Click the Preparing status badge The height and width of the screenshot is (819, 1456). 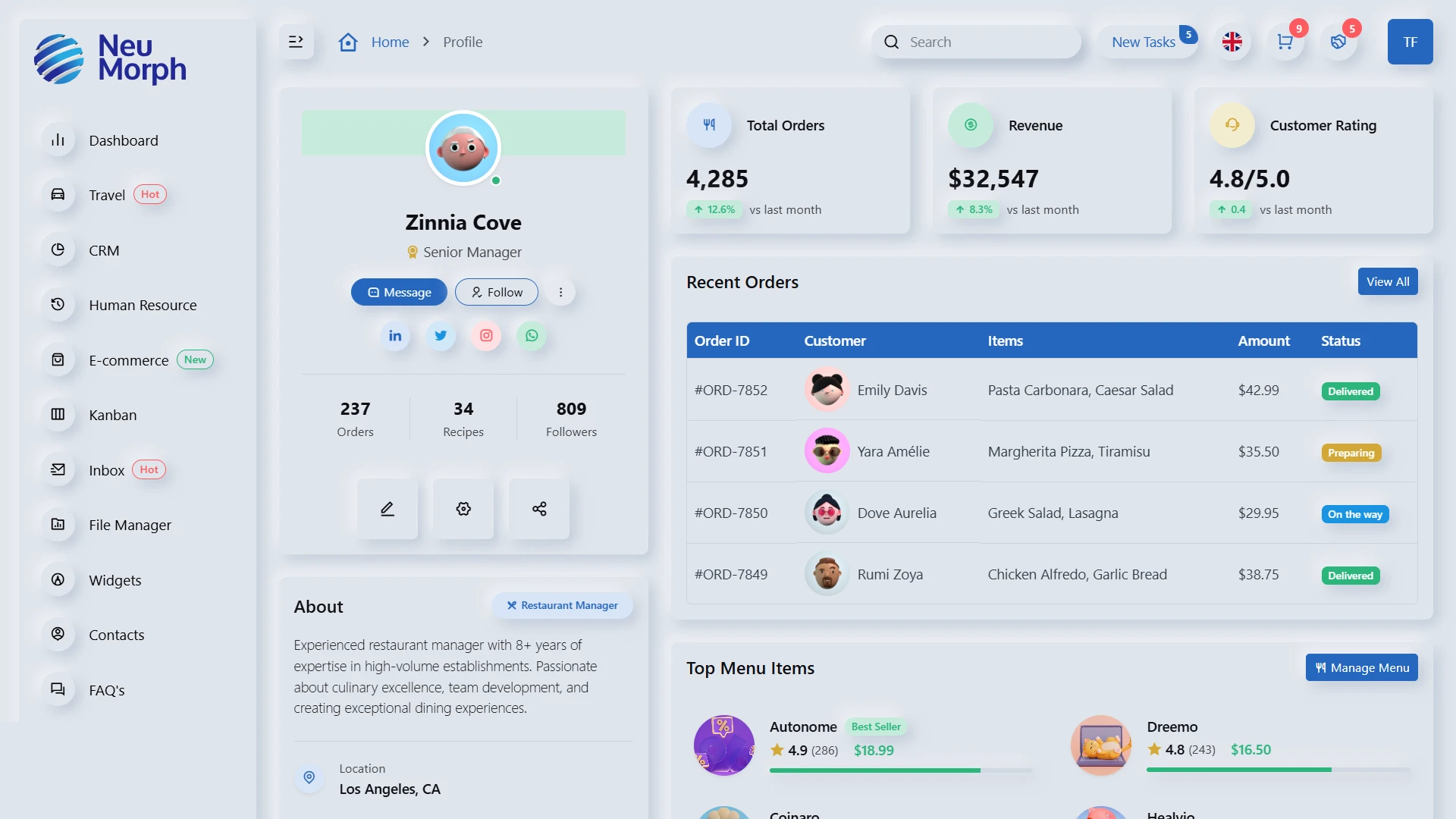point(1351,453)
